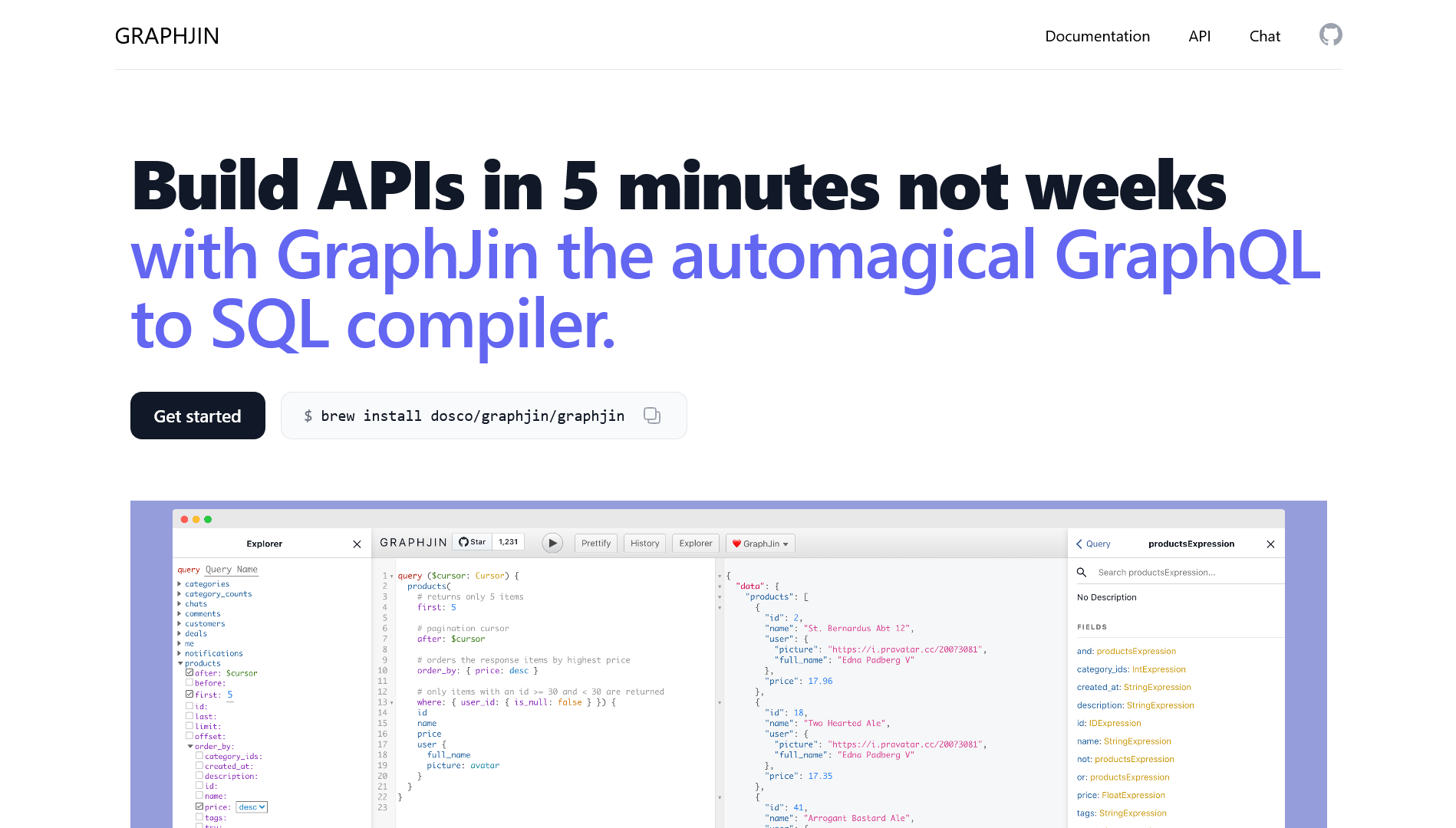This screenshot has height=828, width=1456.
Task: Expand the deals tree node
Action: (180, 634)
